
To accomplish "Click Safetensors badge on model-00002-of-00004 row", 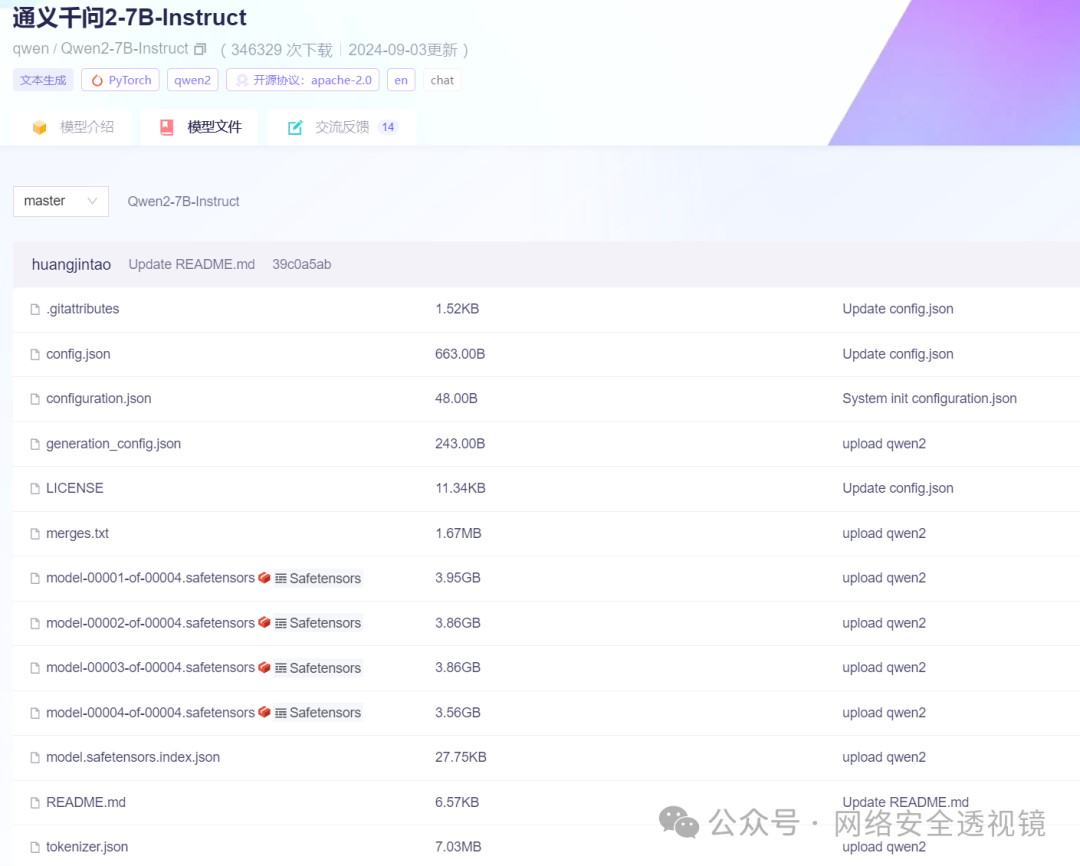I will pyautogui.click(x=318, y=623).
